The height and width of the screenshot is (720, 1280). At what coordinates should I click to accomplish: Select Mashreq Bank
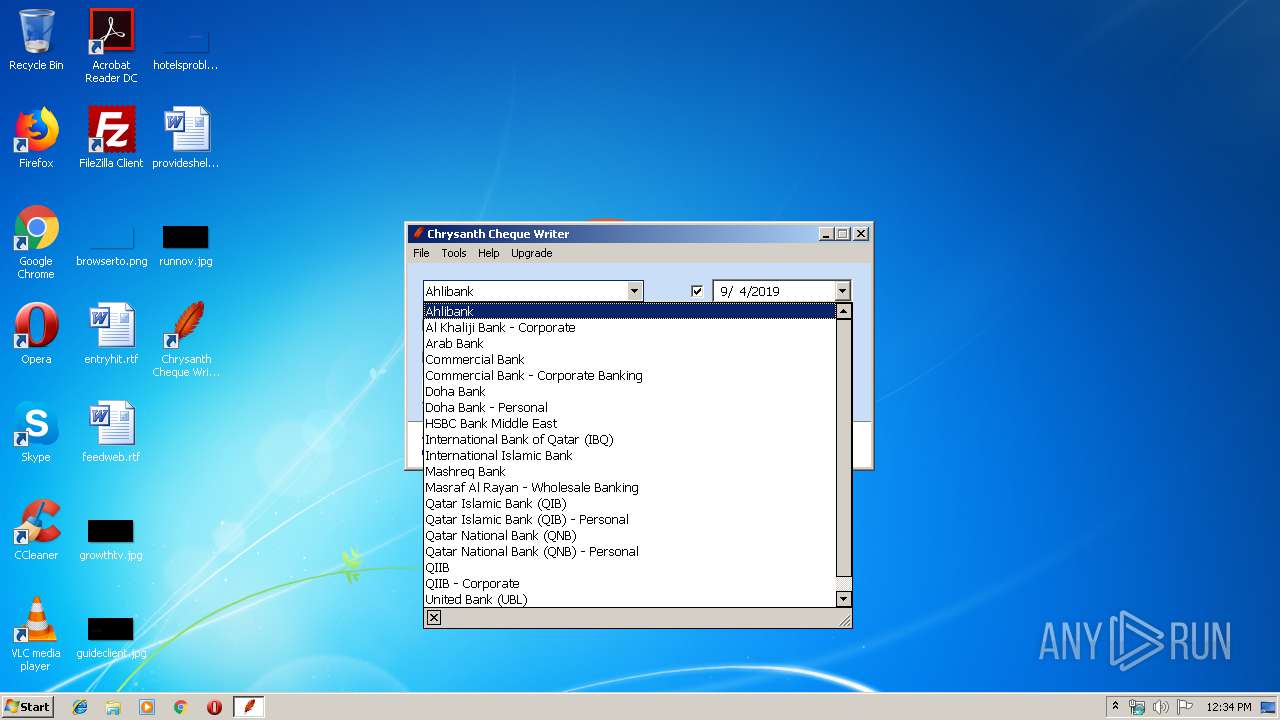pos(629,471)
